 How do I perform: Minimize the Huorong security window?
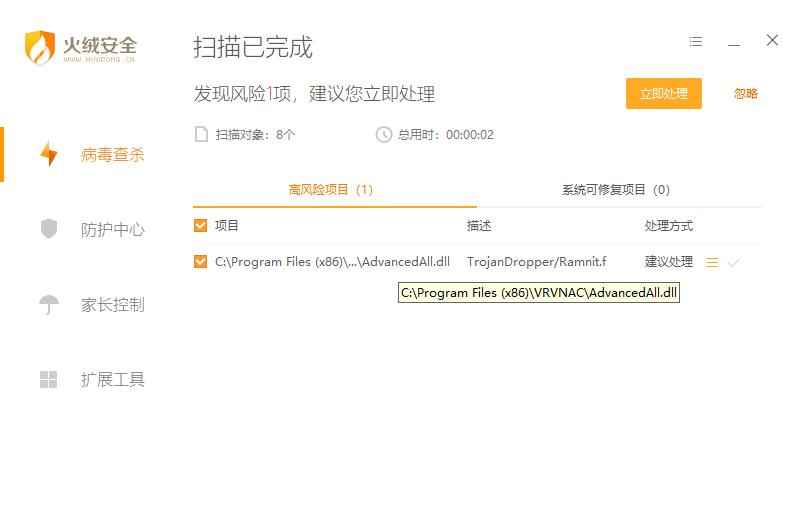click(734, 43)
